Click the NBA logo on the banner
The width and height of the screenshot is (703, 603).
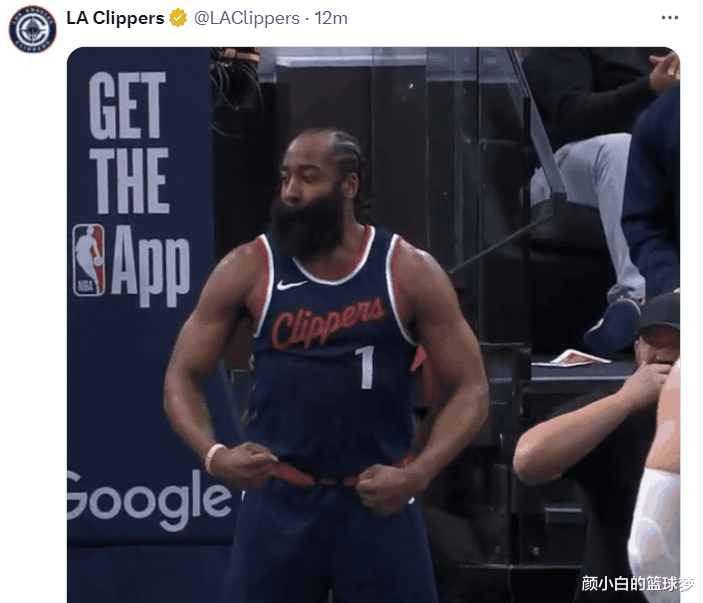[88, 260]
